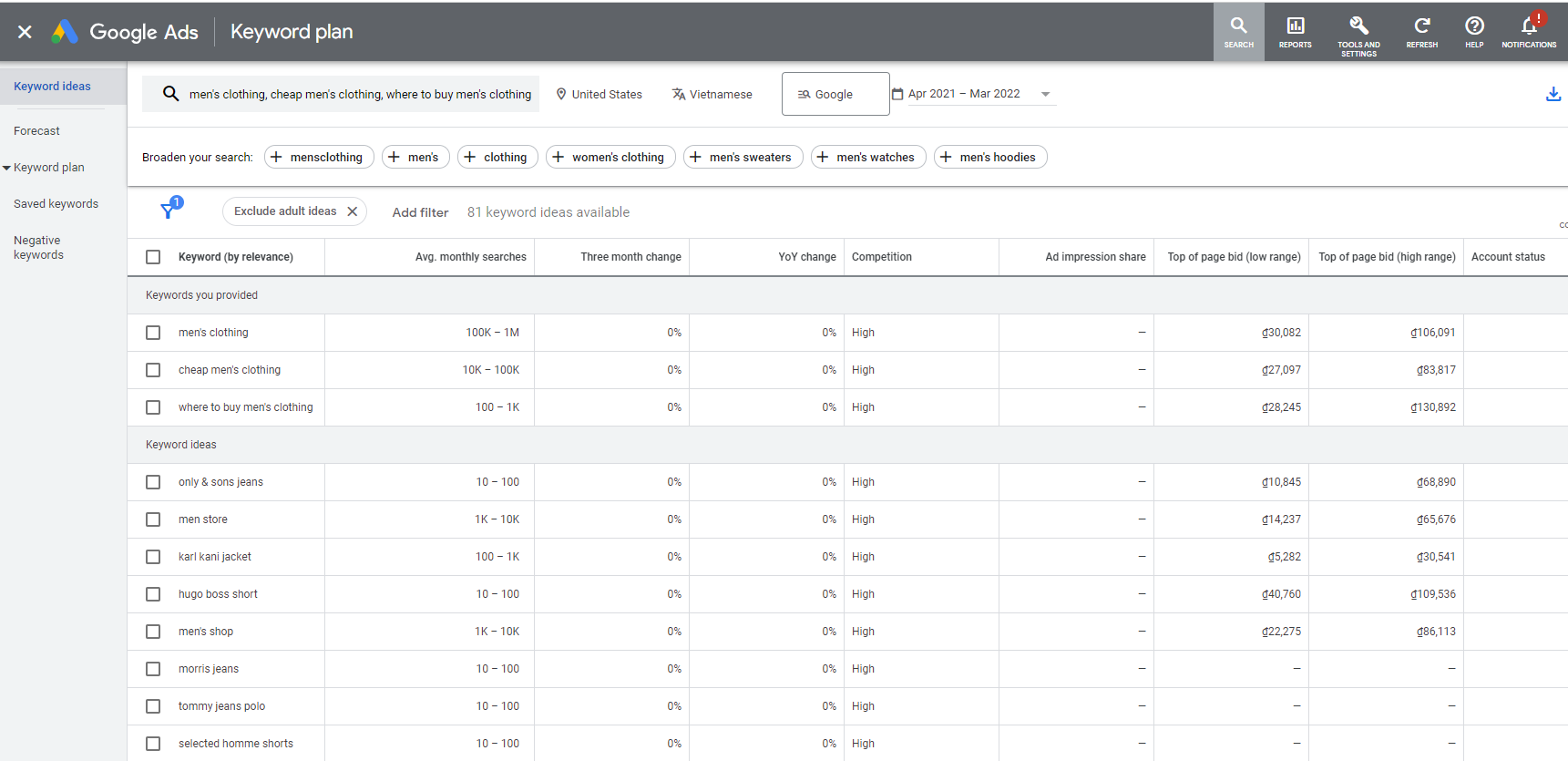
Task: Click the karl kani jacket keyword text
Action: click(215, 557)
